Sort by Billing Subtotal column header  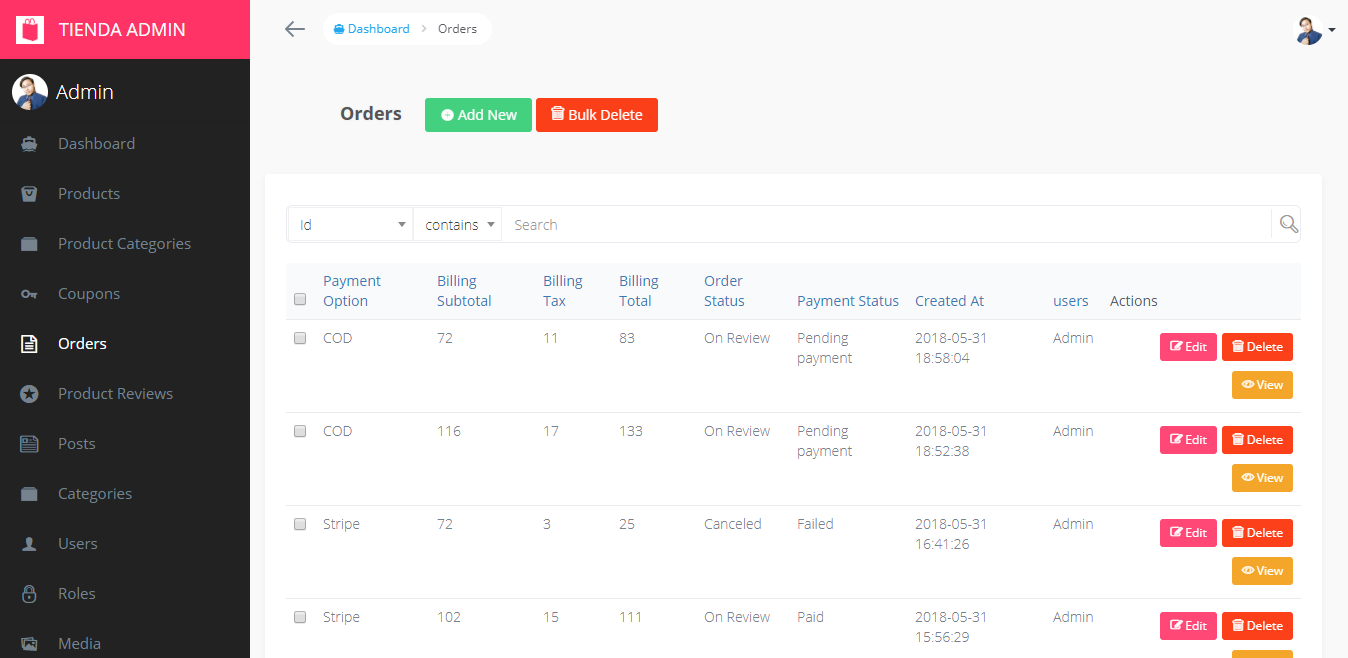(464, 291)
